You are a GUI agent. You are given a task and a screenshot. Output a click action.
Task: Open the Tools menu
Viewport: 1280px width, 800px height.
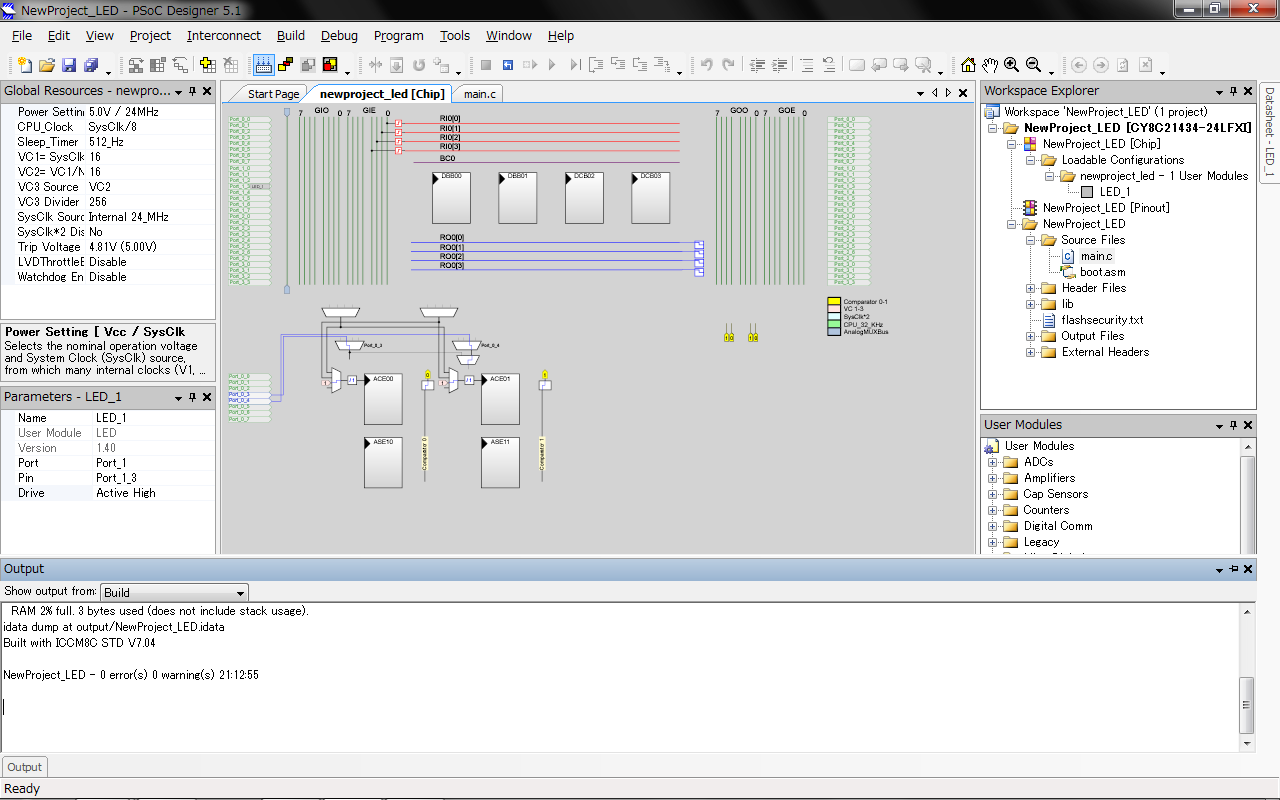point(455,35)
